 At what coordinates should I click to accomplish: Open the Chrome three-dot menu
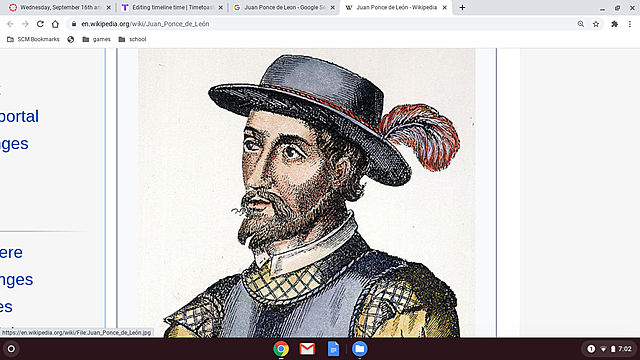[x=630, y=24]
